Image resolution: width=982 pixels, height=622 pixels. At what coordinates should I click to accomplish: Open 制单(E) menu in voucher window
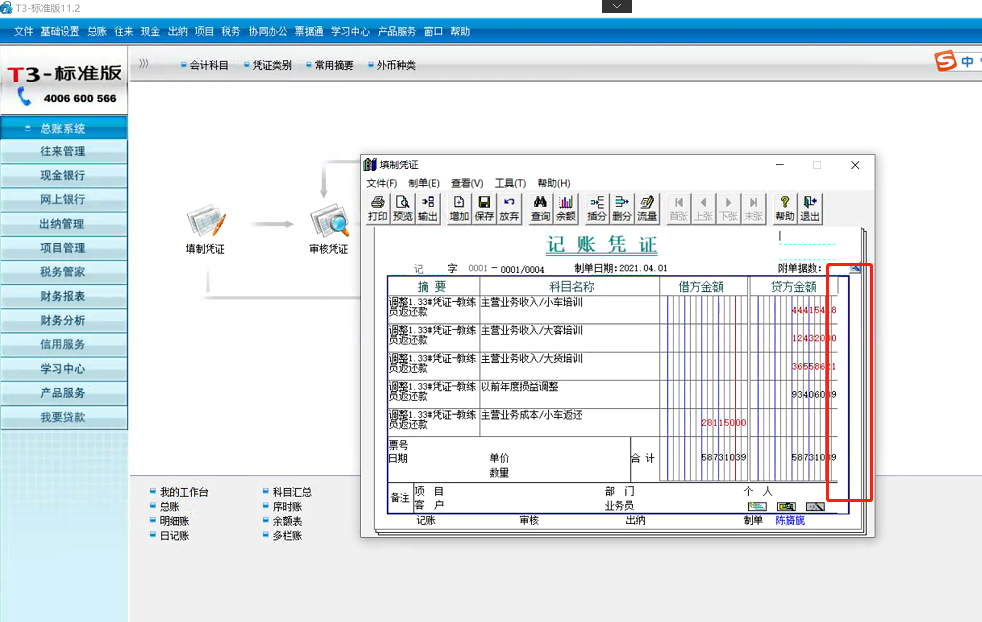[x=424, y=183]
